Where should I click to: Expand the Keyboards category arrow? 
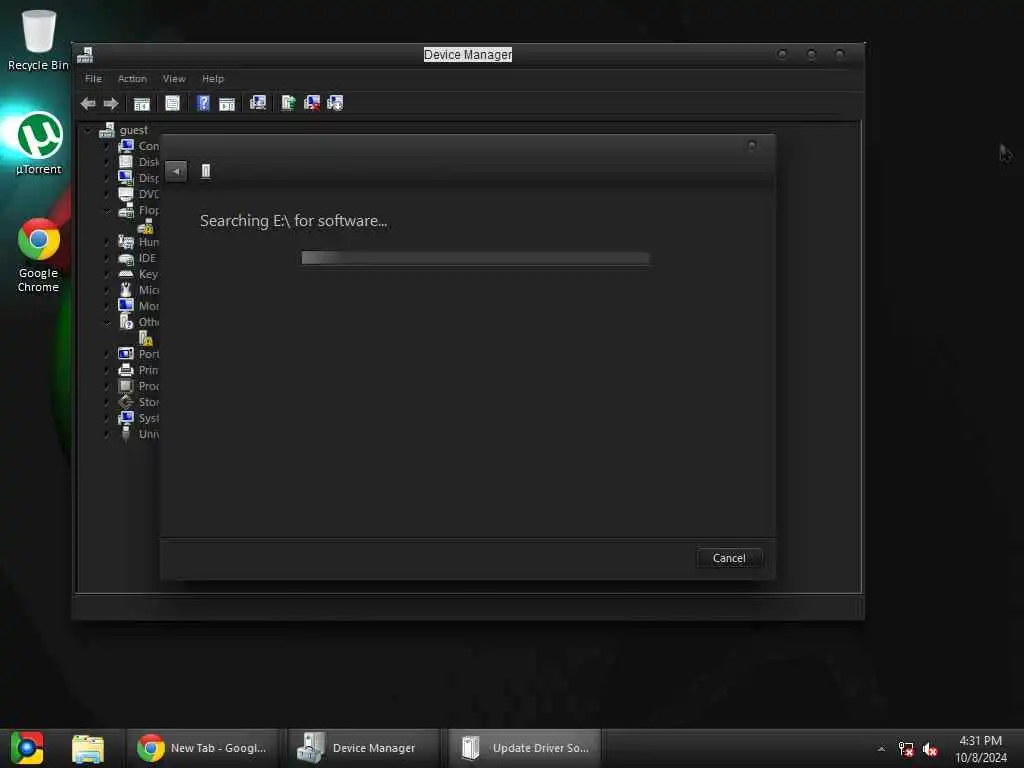click(107, 274)
